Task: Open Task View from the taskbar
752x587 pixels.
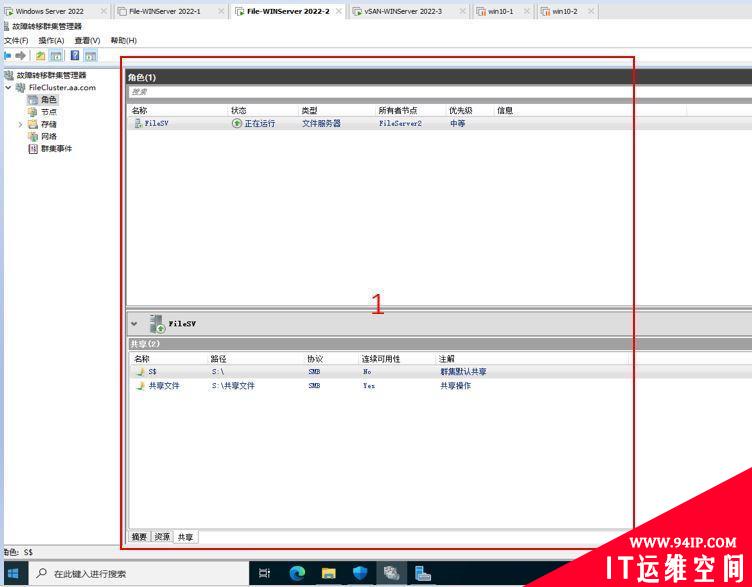Action: [264, 574]
